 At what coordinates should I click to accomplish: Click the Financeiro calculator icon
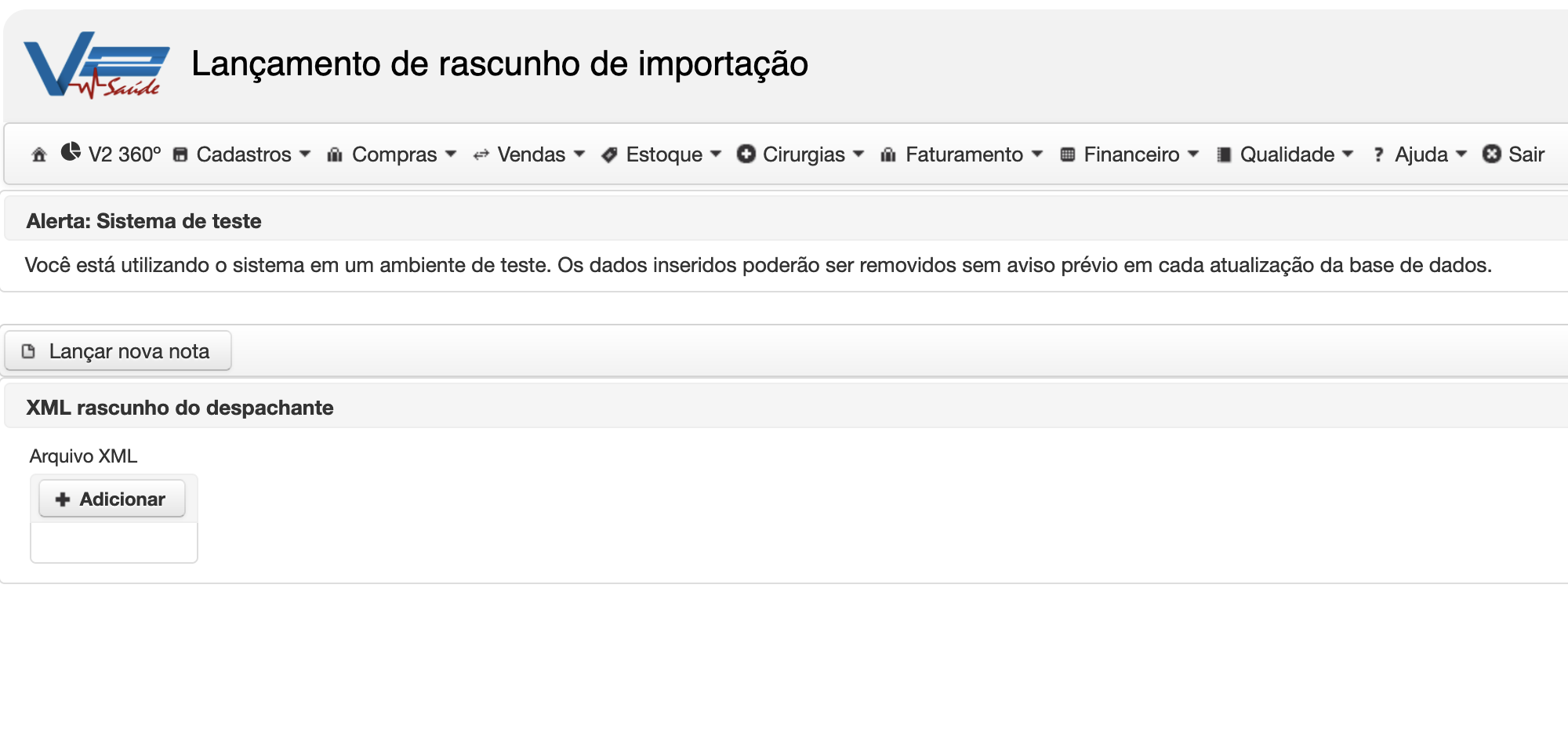(x=1067, y=154)
